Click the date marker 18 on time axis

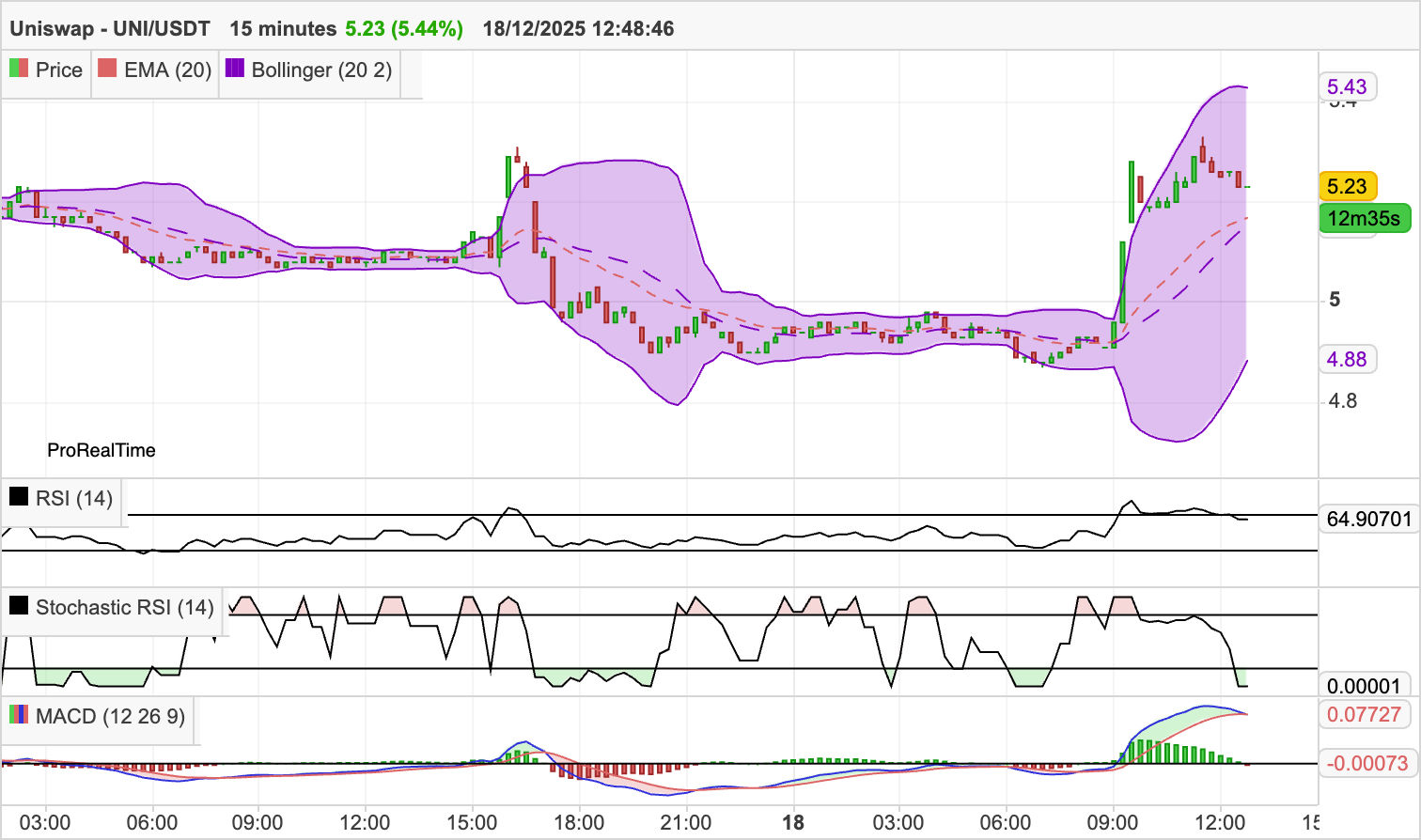[793, 823]
